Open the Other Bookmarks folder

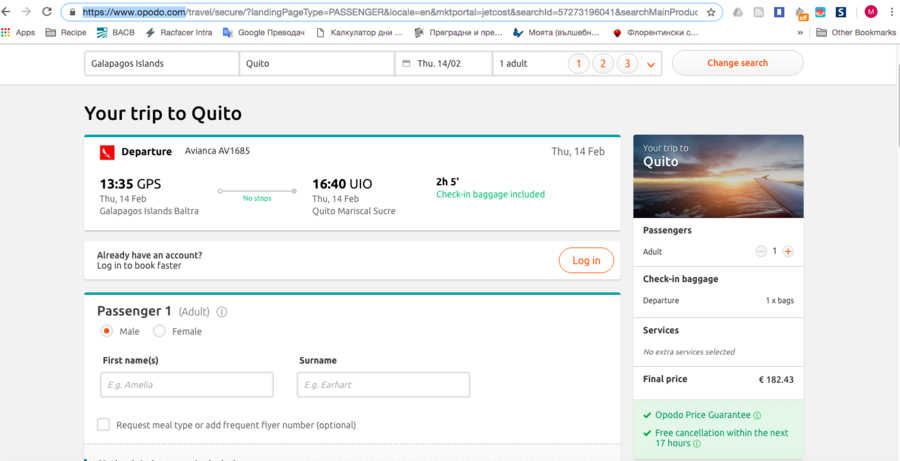point(856,33)
